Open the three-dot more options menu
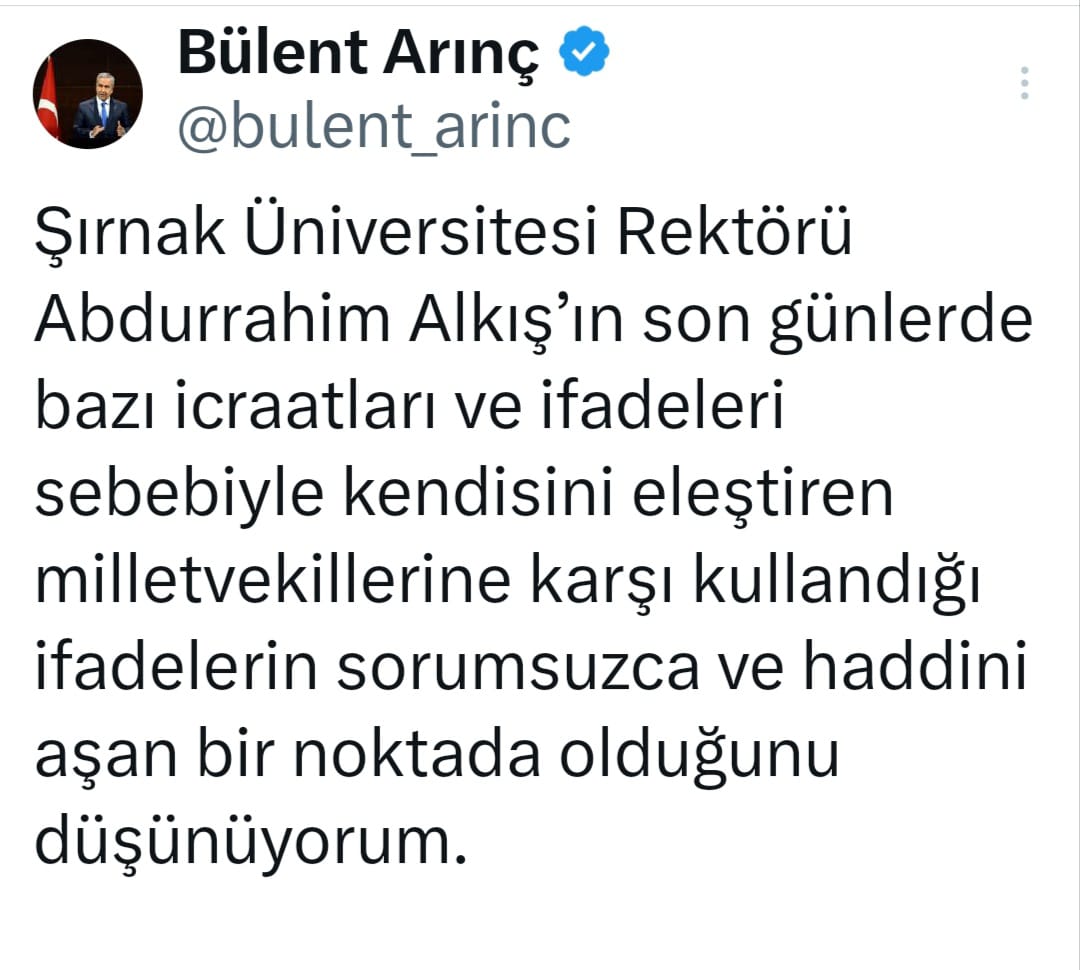1080x970 pixels. [x=1024, y=83]
